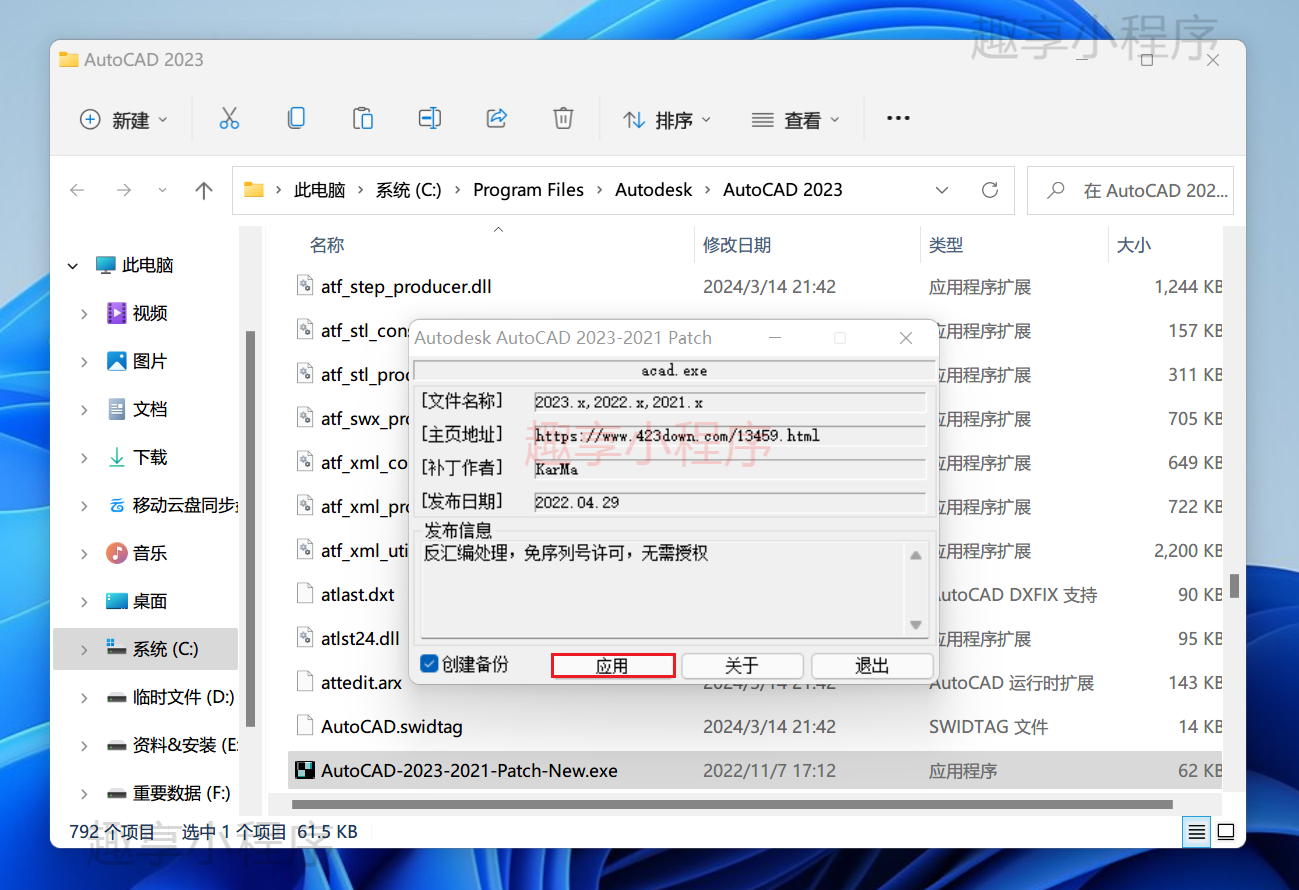Click the 文档 documents icon in sidebar

pos(116,409)
